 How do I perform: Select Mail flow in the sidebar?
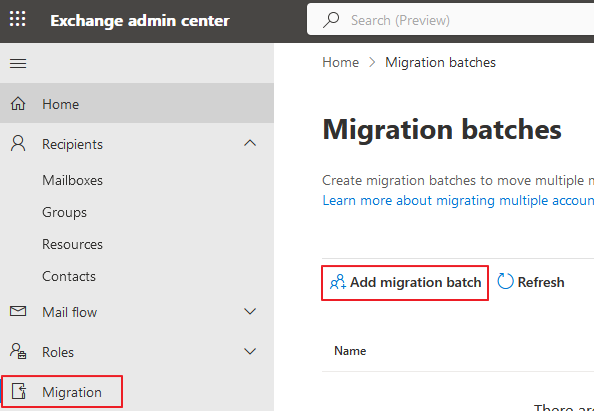137,312
